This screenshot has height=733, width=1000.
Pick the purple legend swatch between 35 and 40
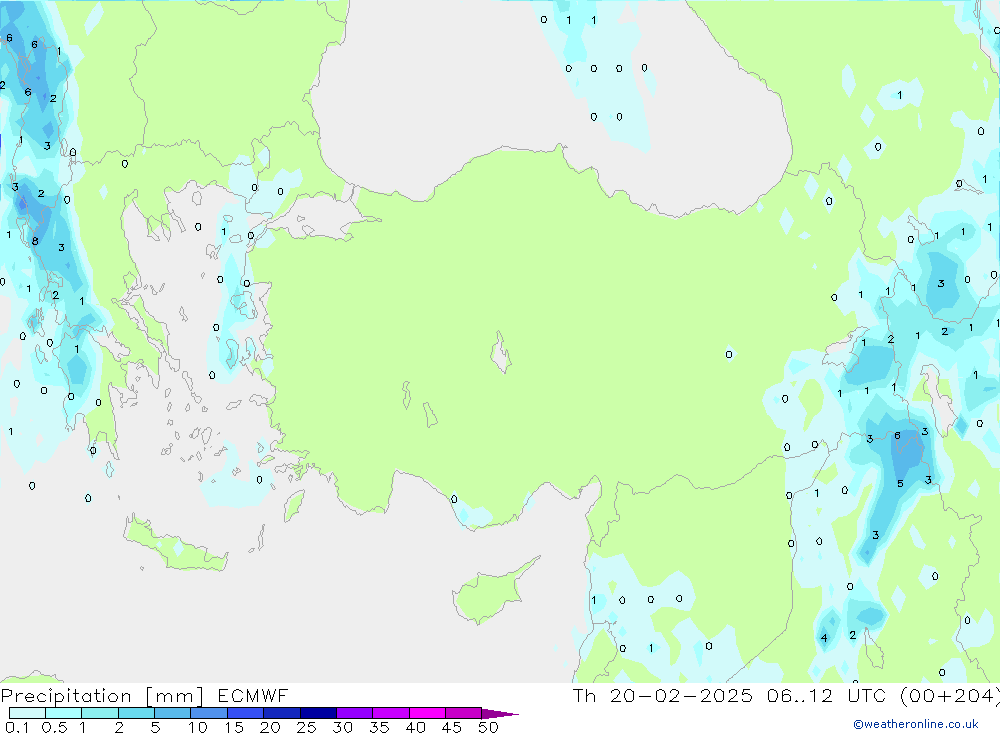[391, 713]
